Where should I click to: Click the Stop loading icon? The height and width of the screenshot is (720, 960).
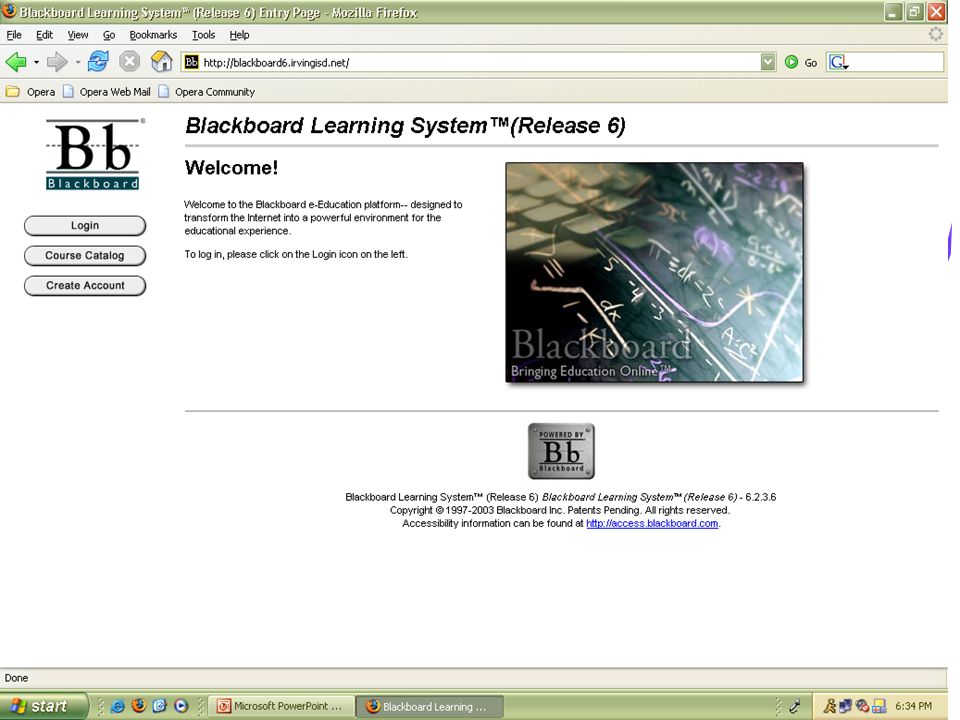point(129,61)
